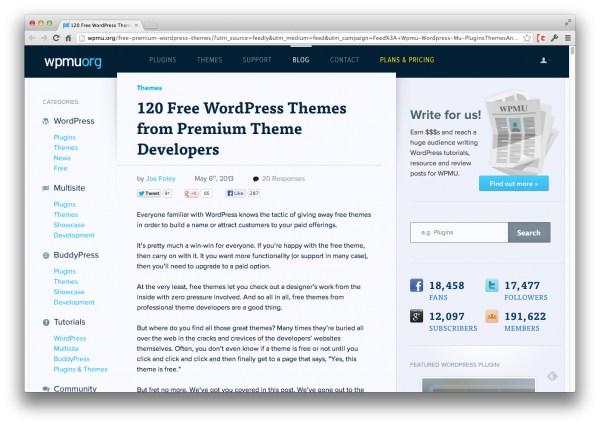Open Free under WordPress category

[x=60, y=168]
